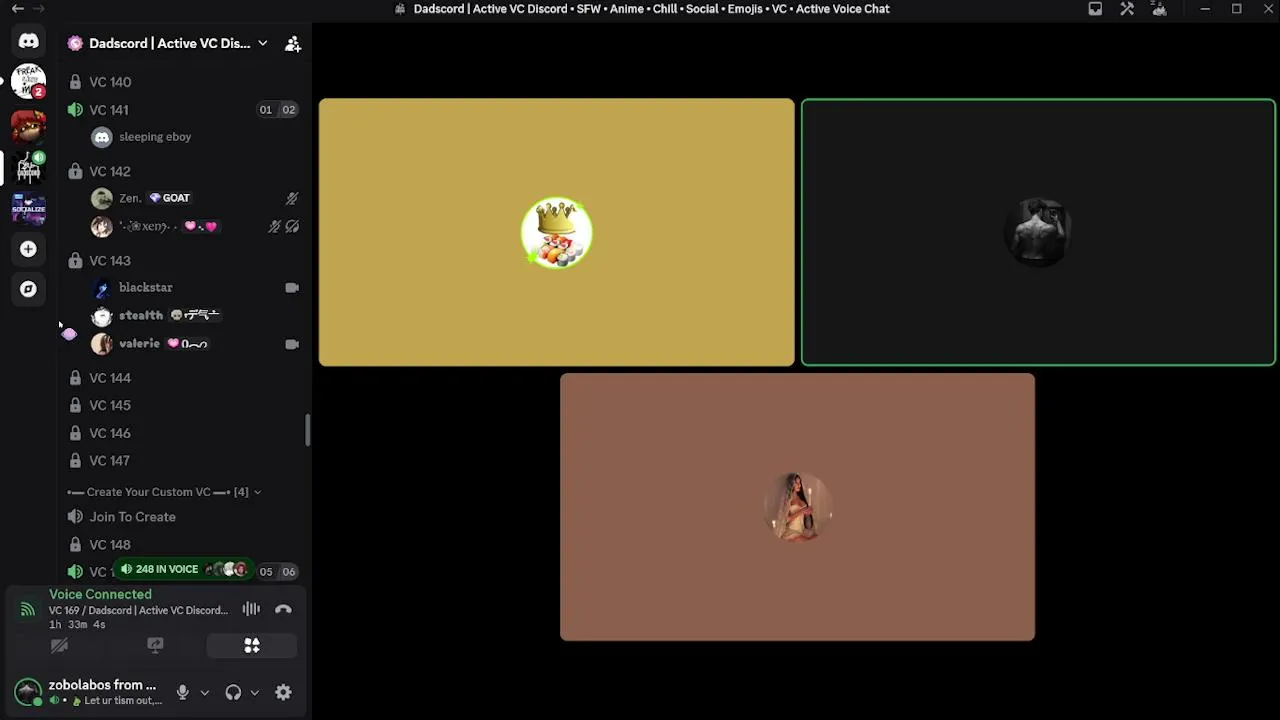This screenshot has width=1280, height=720.
Task: Click the lock icon for VC 140
Action: [x=75, y=82]
